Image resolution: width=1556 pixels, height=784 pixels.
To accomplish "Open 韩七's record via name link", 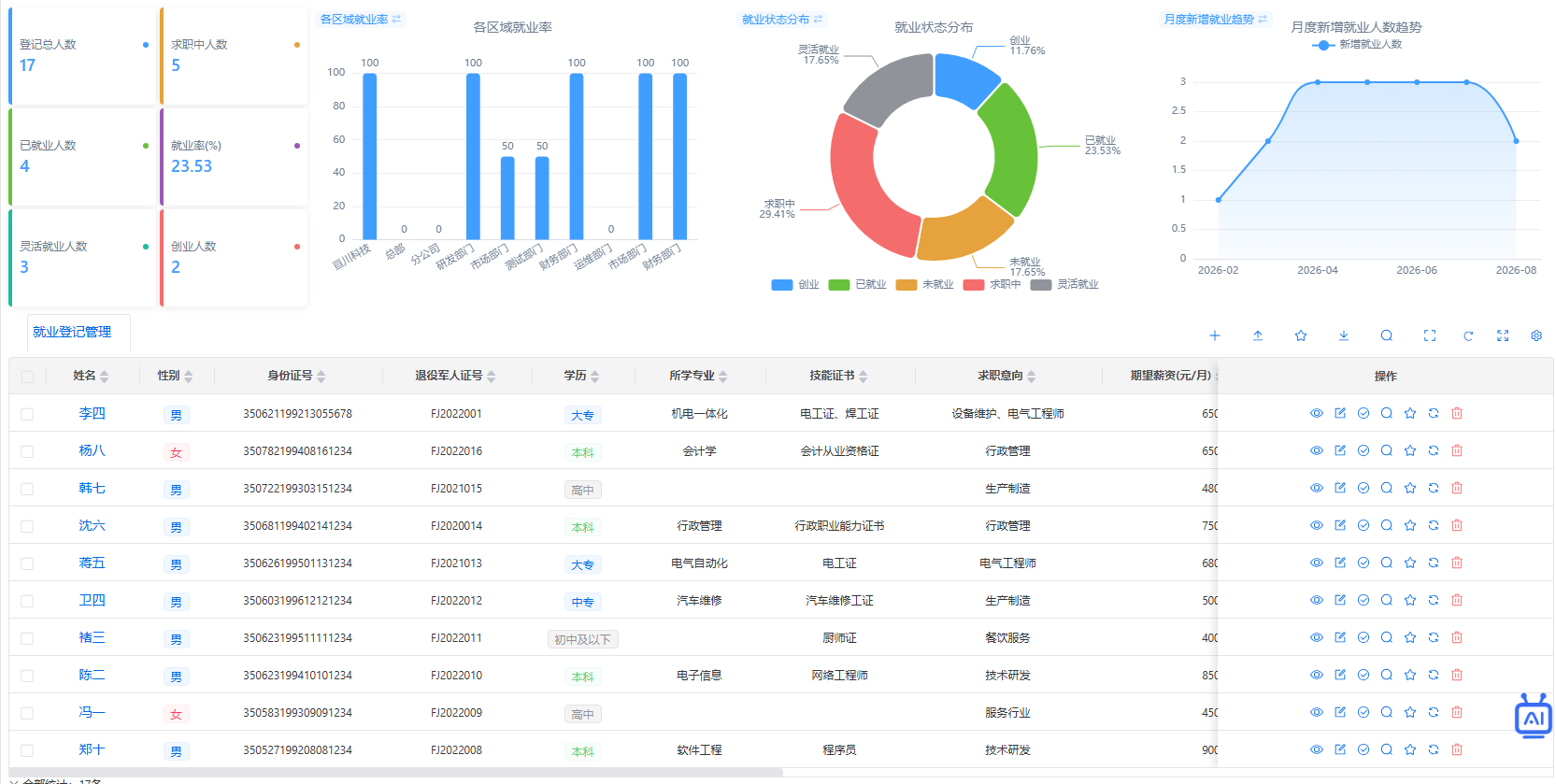I will pos(92,488).
